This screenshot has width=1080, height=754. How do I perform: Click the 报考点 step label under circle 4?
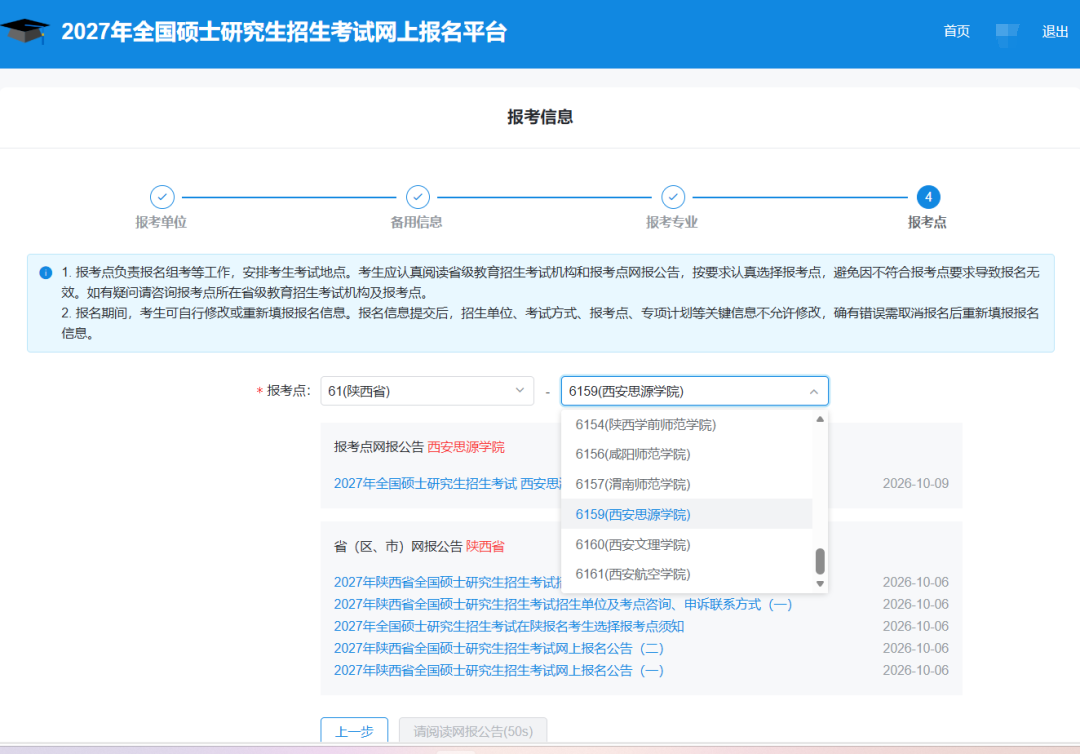927,222
